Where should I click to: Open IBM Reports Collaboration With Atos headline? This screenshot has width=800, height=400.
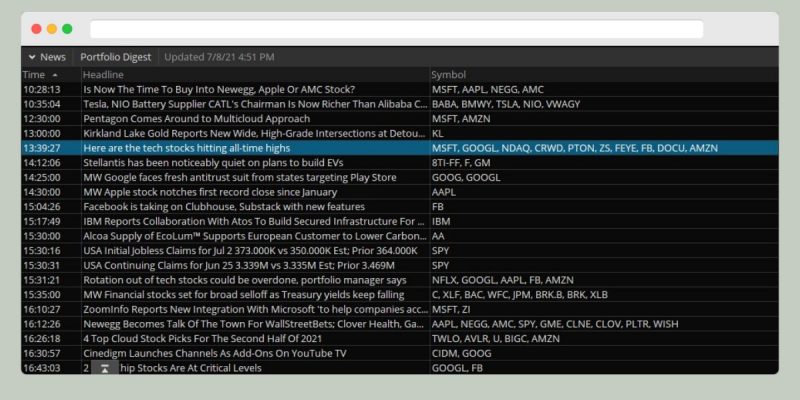254,221
